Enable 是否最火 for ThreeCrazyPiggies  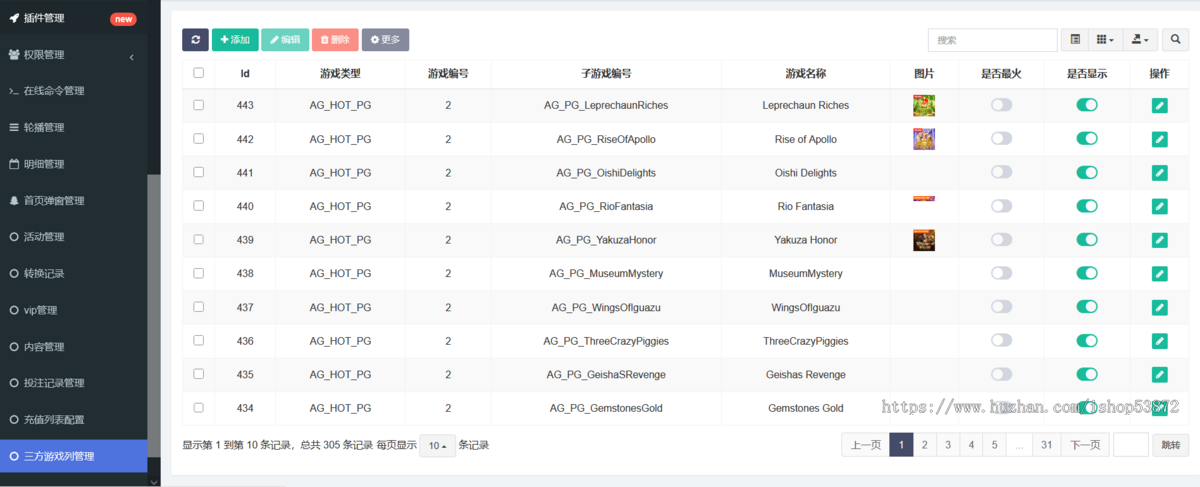click(1001, 341)
